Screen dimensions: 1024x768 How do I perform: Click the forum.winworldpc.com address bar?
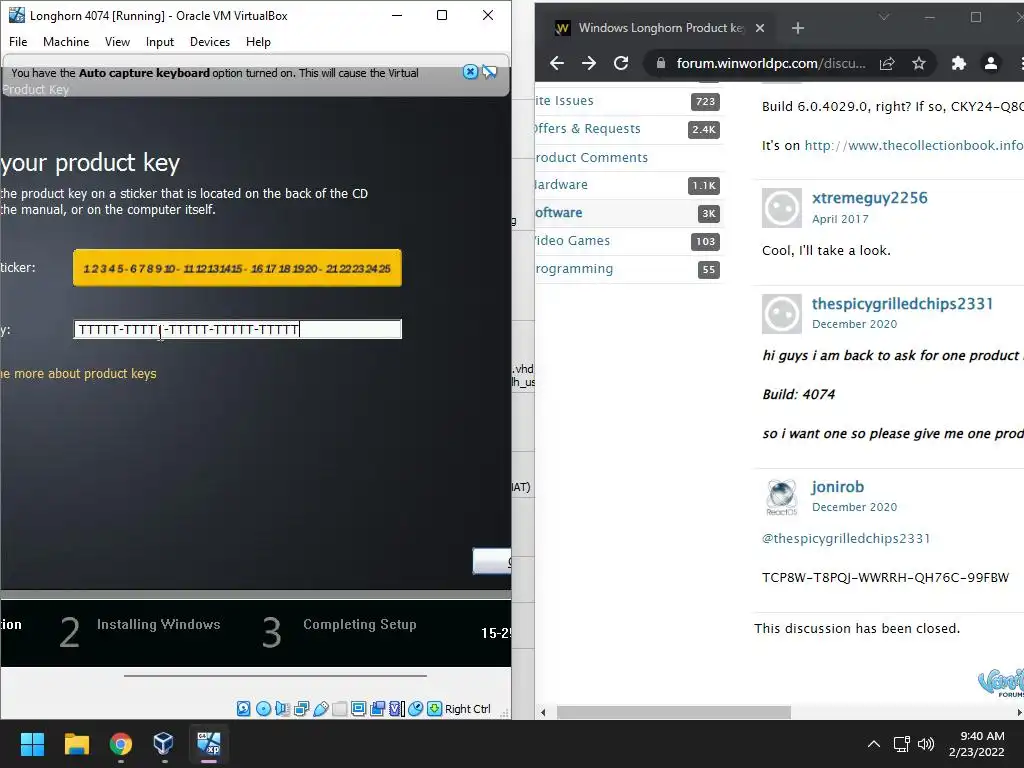[771, 63]
